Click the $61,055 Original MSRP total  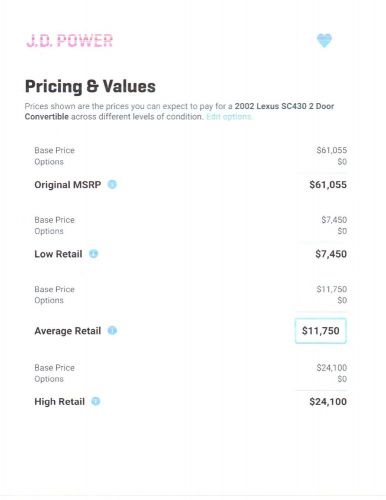(328, 185)
